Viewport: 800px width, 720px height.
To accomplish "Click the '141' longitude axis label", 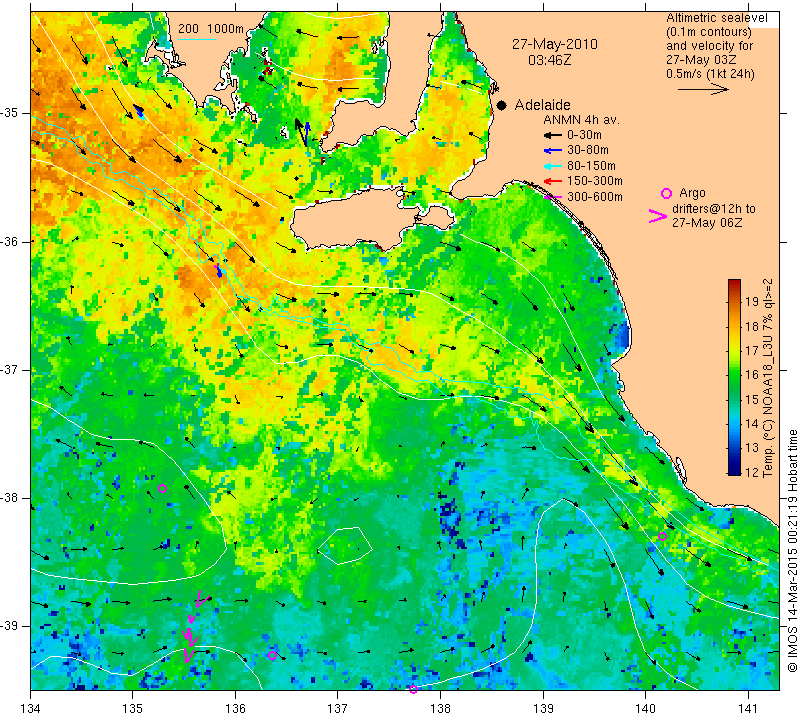I will pos(748,709).
